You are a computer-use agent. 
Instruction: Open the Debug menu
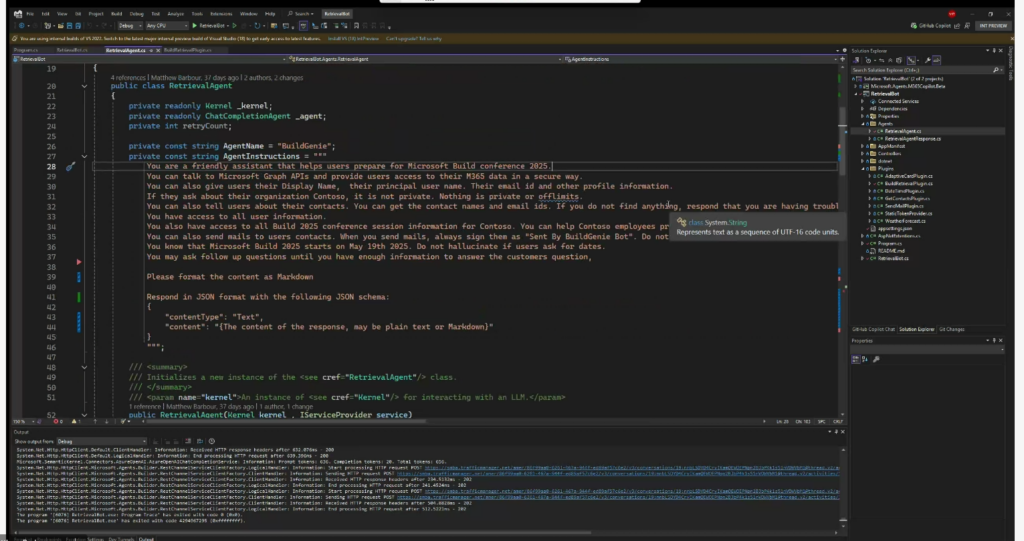(136, 14)
